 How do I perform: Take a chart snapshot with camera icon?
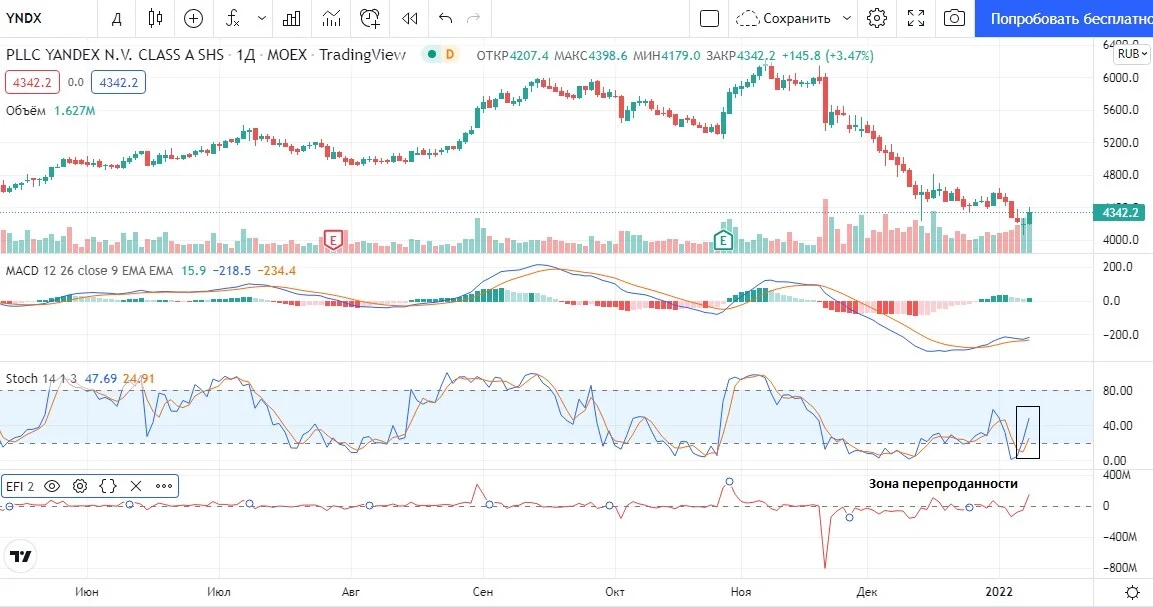tap(954, 18)
